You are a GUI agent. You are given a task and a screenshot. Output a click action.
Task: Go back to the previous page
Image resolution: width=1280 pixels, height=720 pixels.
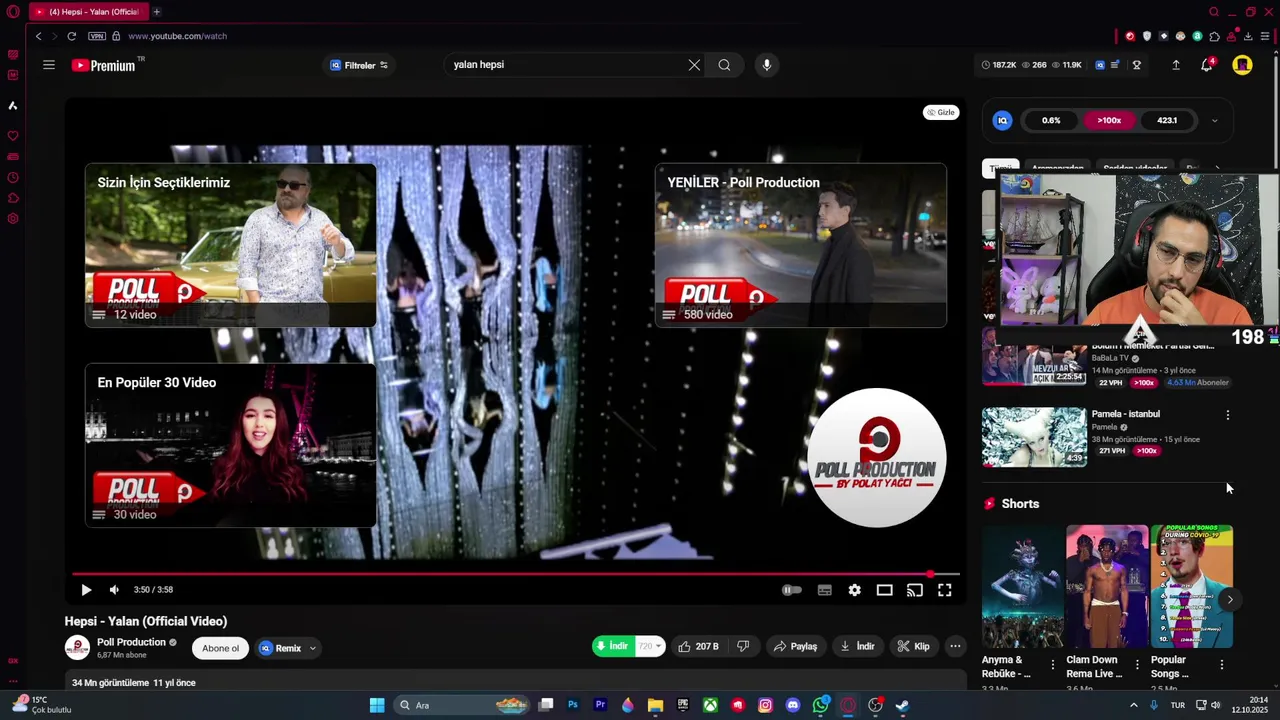coord(38,36)
